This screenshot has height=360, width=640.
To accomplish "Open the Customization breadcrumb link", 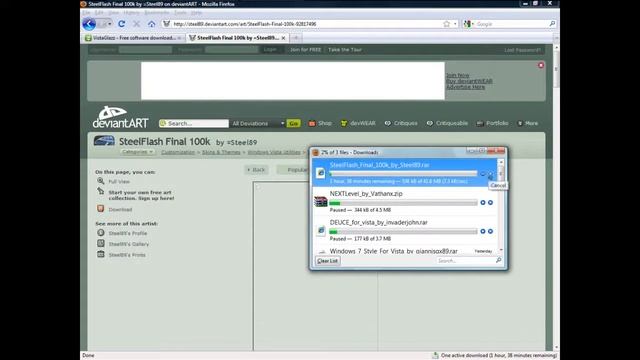I will [178, 152].
